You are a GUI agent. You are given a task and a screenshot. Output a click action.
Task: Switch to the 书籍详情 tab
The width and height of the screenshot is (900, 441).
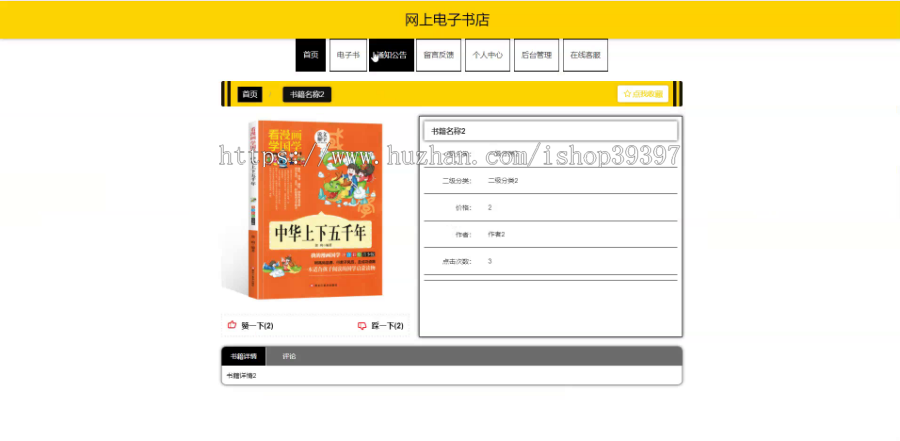243,356
